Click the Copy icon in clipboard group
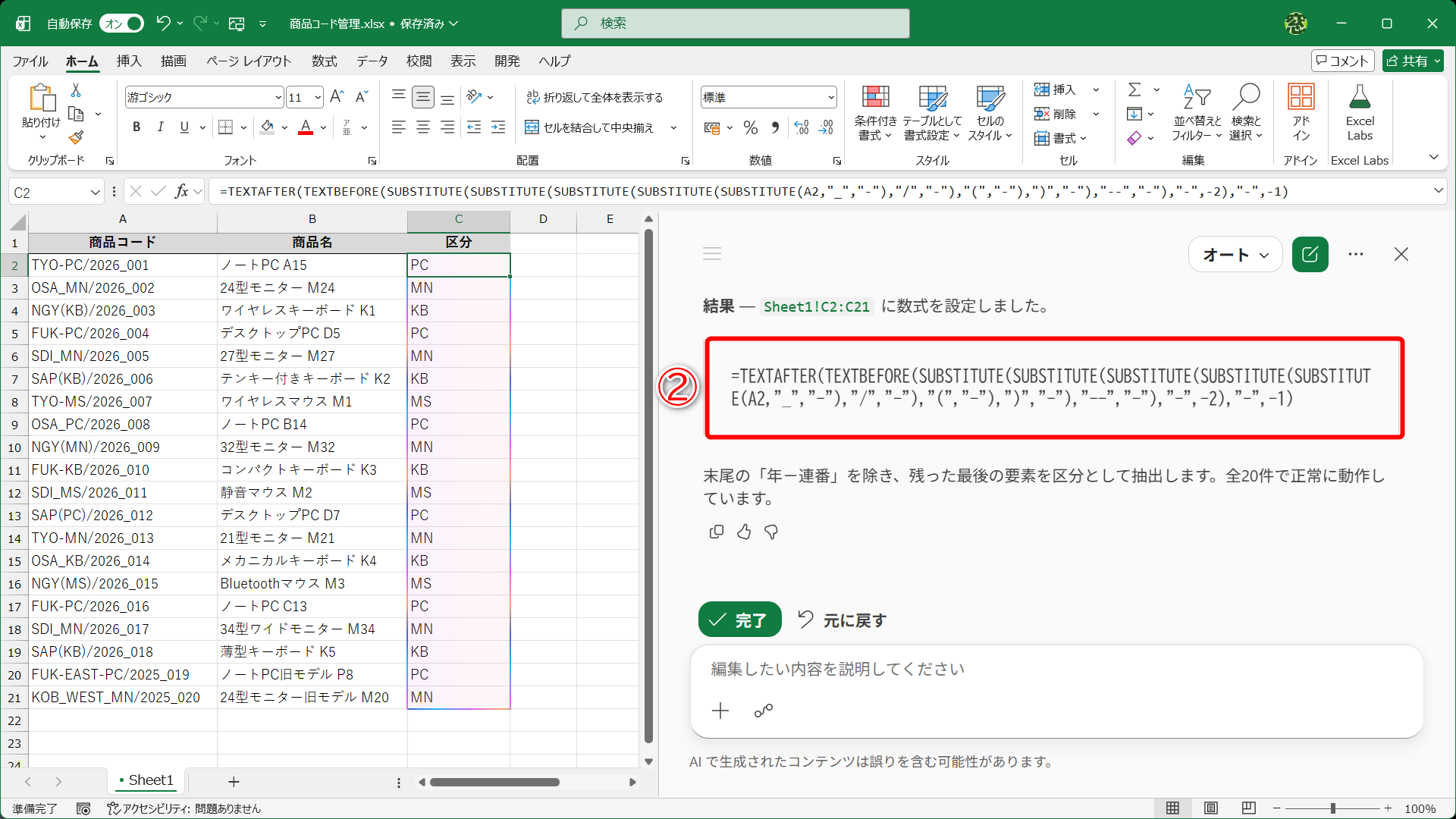Screen dimensions: 1456x819 76,115
